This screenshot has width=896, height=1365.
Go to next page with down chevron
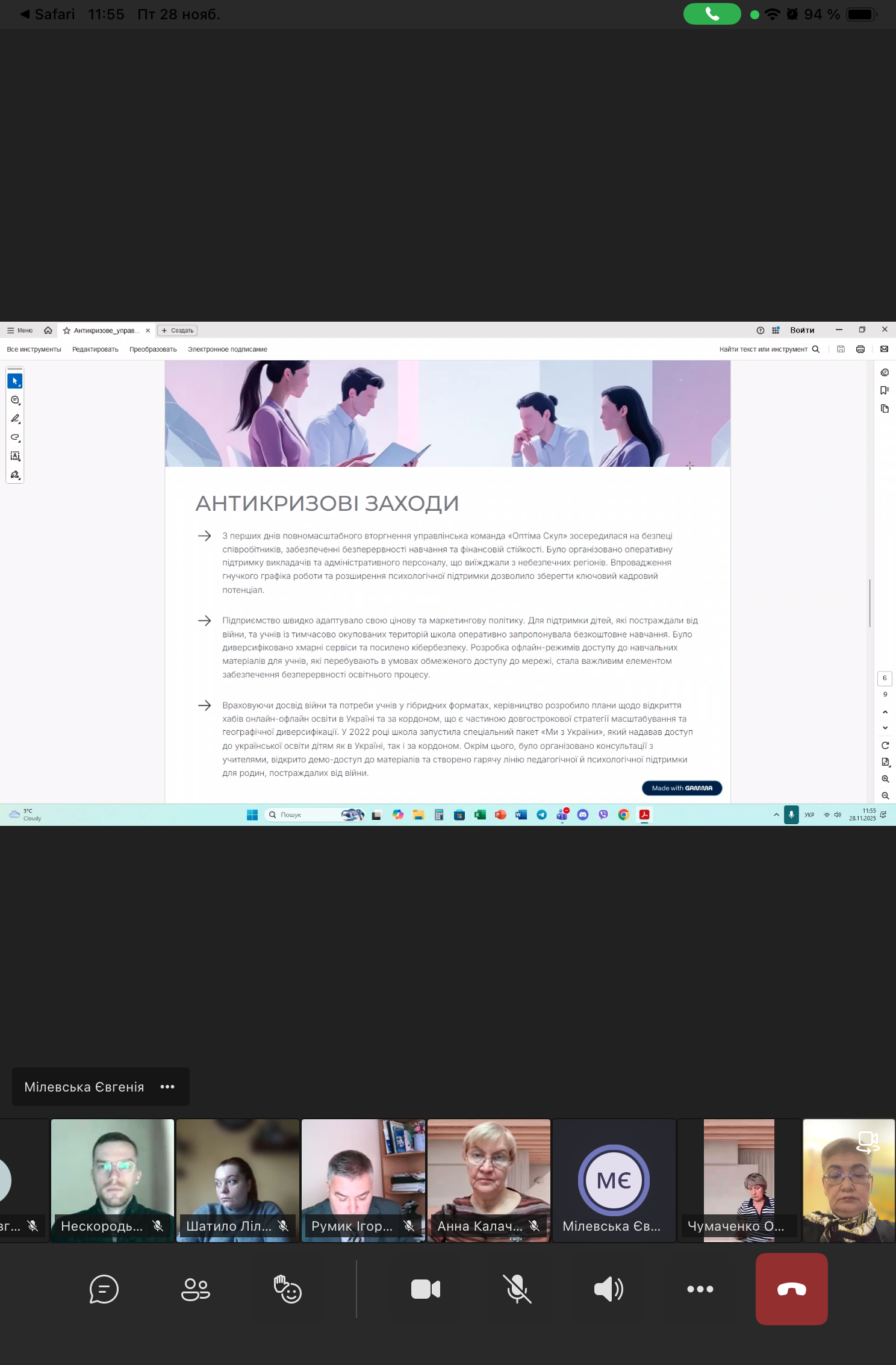pyautogui.click(x=885, y=728)
